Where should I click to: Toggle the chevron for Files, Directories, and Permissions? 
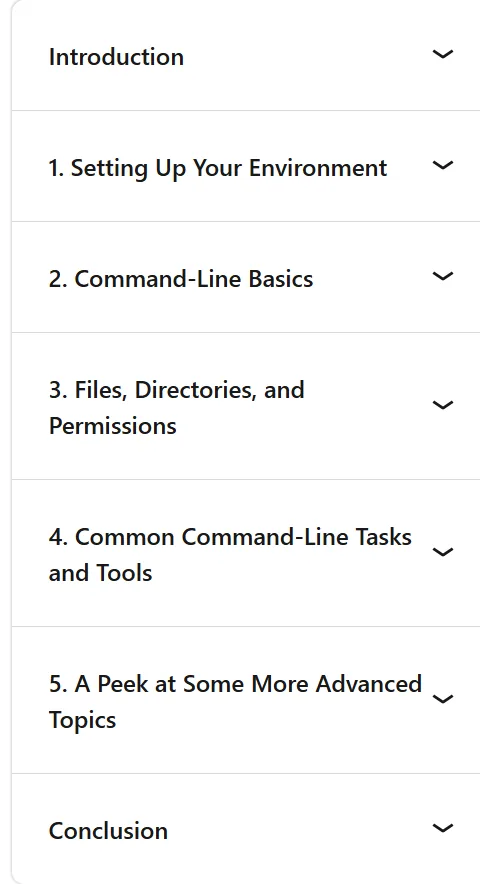443,405
